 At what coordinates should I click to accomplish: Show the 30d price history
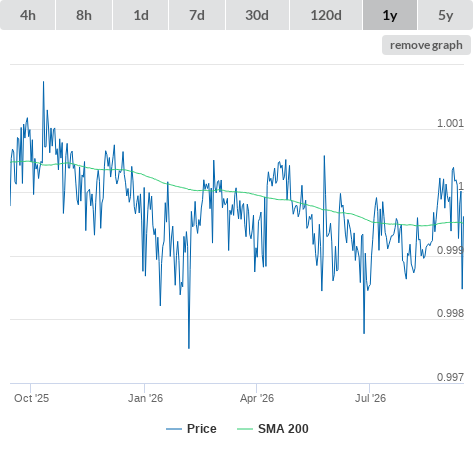257,15
